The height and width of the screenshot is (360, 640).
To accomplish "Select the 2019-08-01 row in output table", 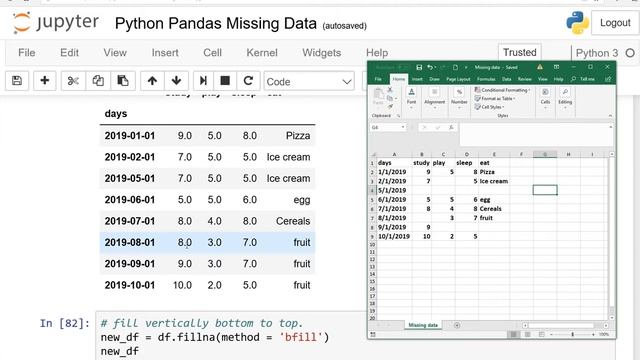I will [x=207, y=242].
